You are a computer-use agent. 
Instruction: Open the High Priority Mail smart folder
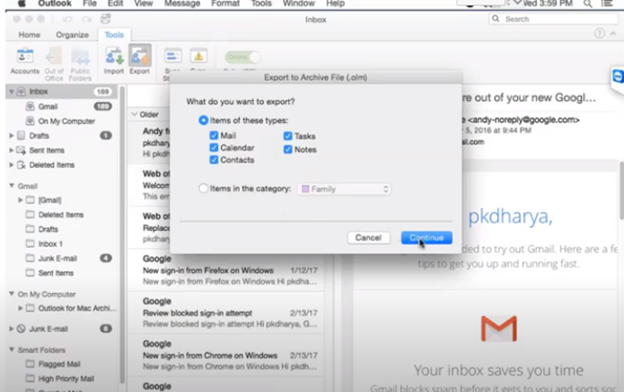[66, 378]
